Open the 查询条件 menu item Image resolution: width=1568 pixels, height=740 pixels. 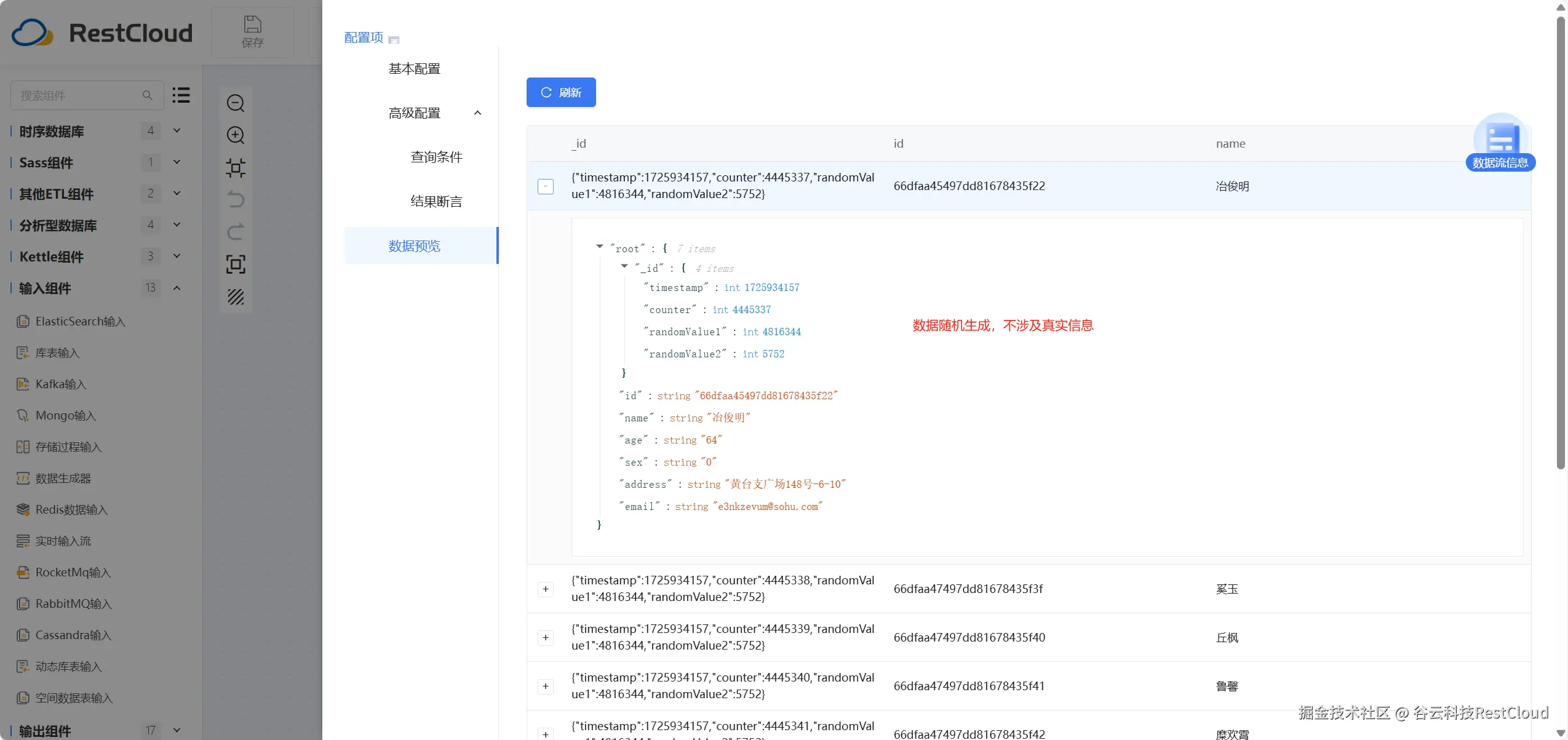click(x=436, y=157)
